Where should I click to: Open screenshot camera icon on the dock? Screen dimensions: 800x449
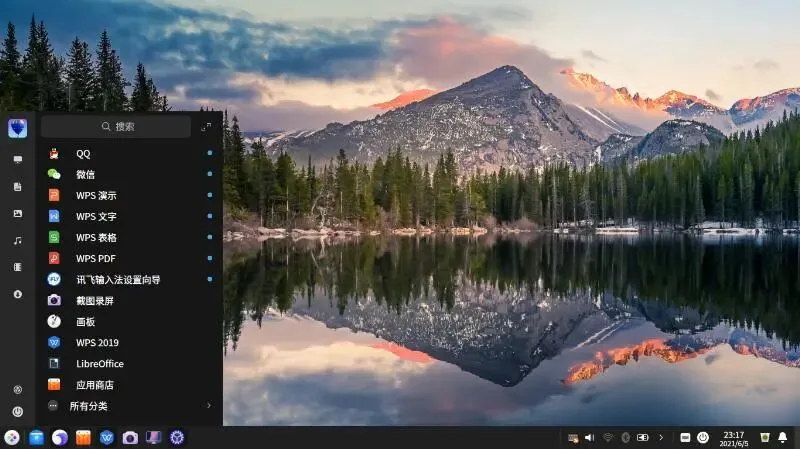point(130,438)
